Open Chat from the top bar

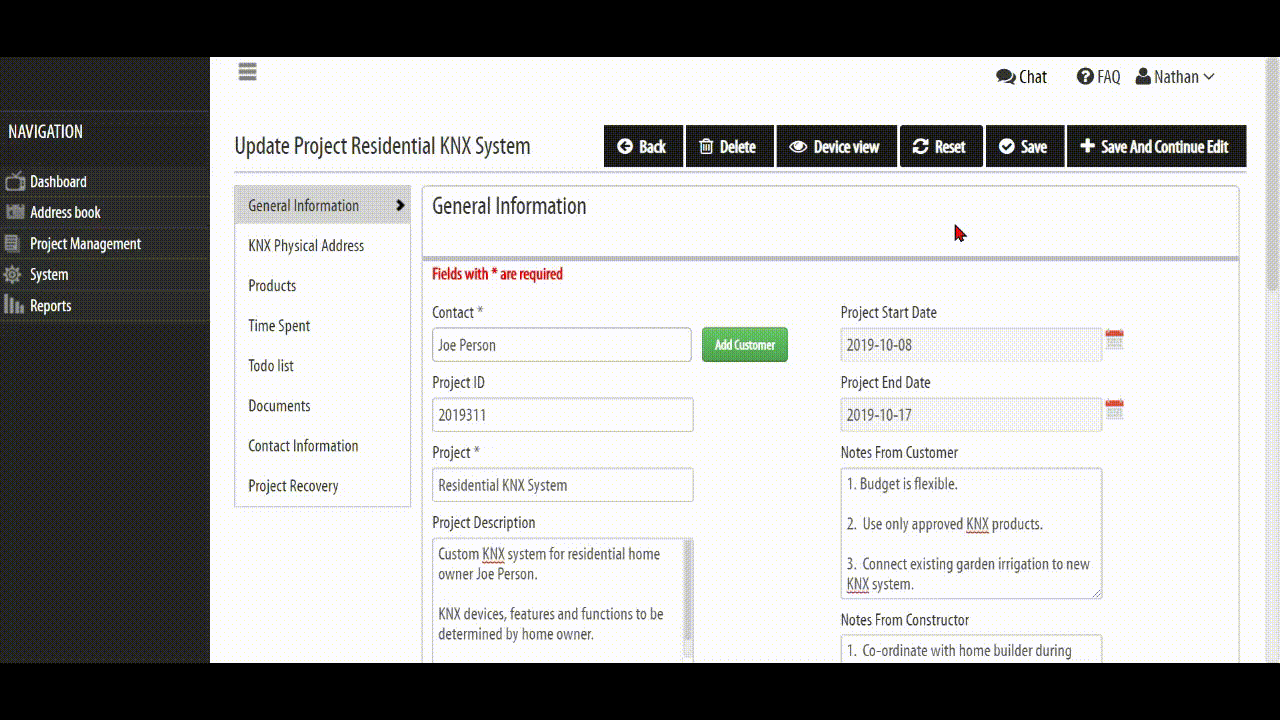pos(1021,77)
